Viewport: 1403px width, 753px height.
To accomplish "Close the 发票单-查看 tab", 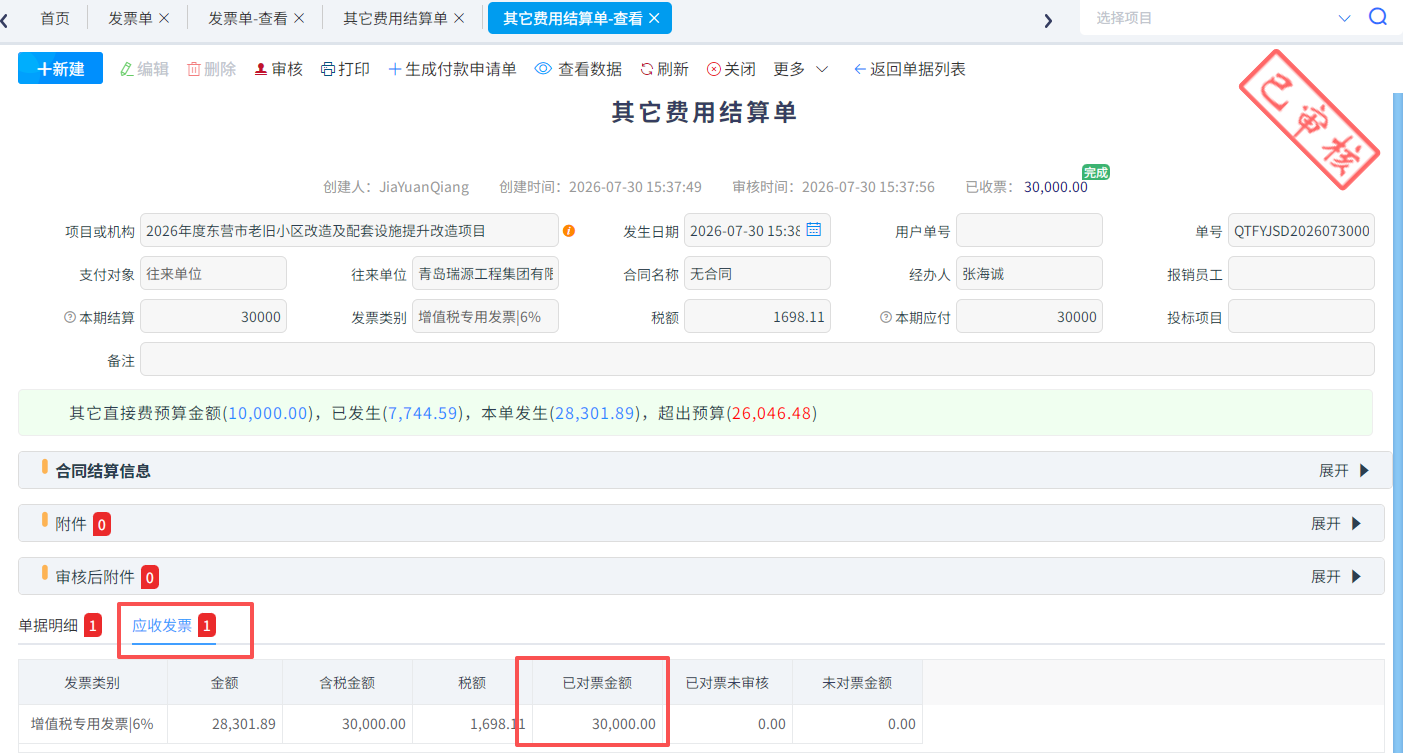I will point(298,18).
